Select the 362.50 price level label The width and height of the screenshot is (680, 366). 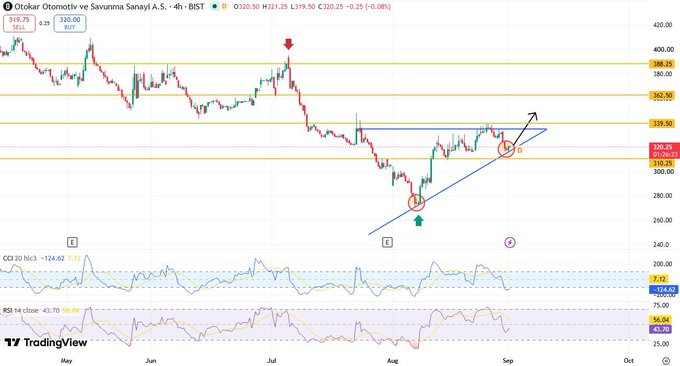(x=662, y=95)
